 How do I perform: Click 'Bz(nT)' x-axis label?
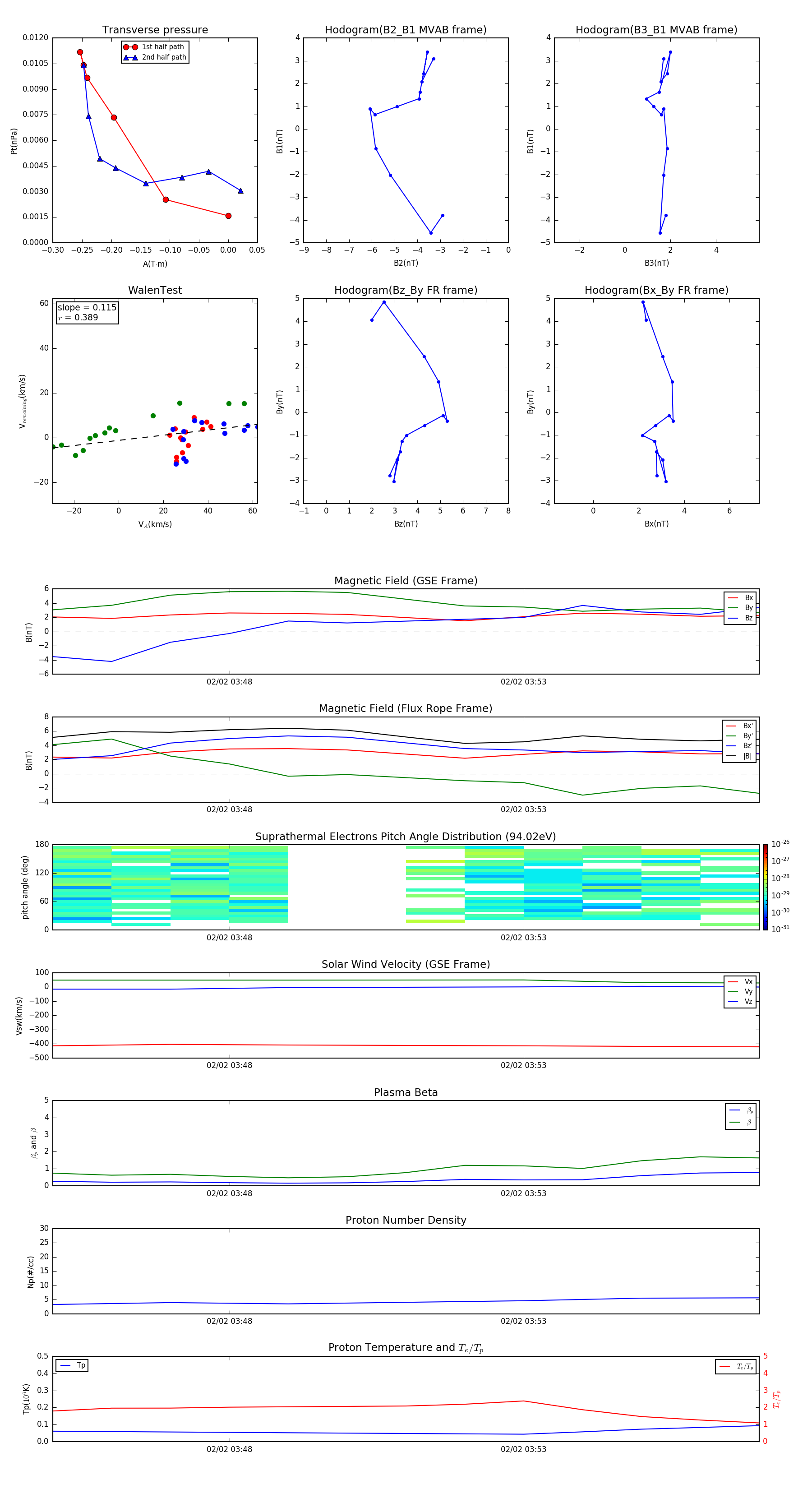click(406, 524)
